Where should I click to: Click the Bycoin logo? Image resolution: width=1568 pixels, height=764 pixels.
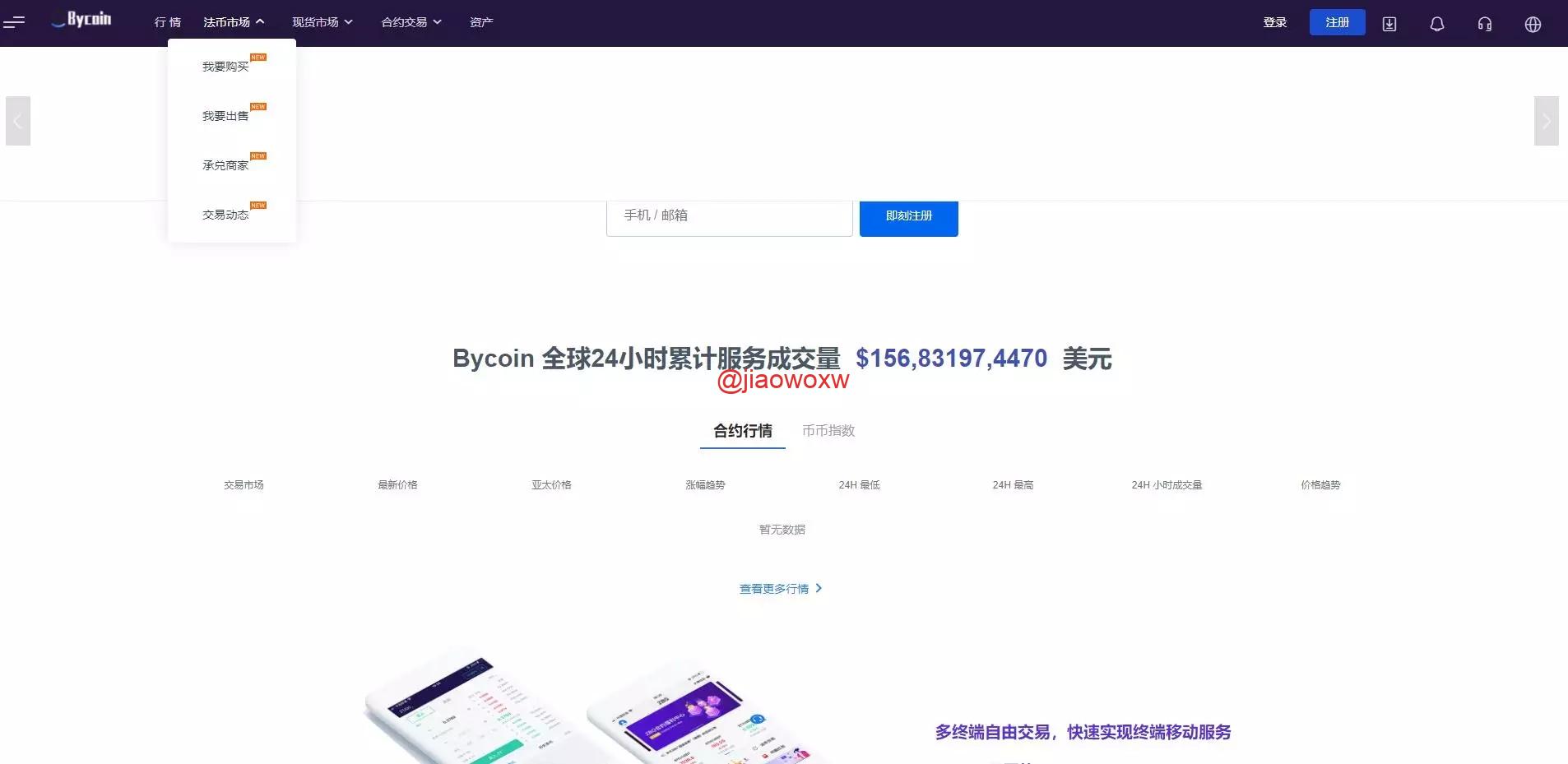click(x=81, y=20)
